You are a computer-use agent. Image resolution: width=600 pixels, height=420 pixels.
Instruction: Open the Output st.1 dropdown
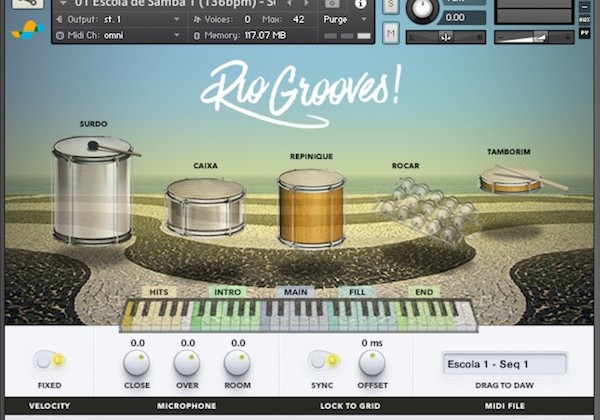pos(176,19)
